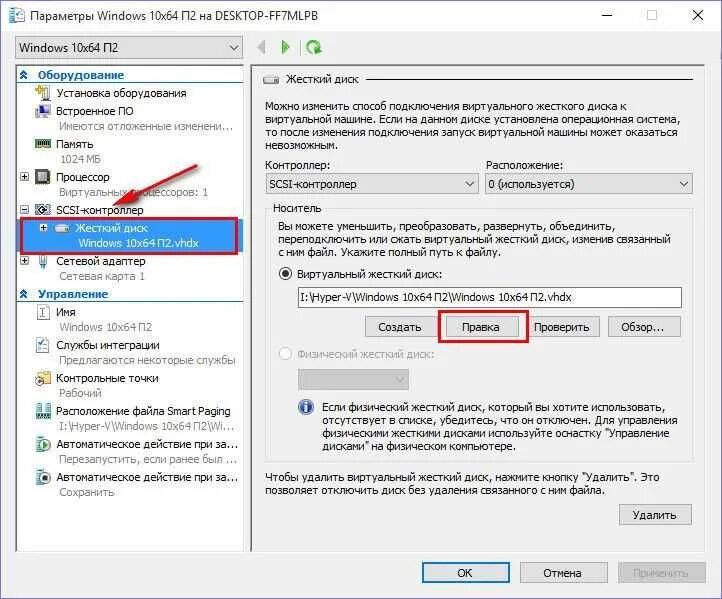Click the green forward navigation arrow
The height and width of the screenshot is (599, 722).
[x=285, y=47]
